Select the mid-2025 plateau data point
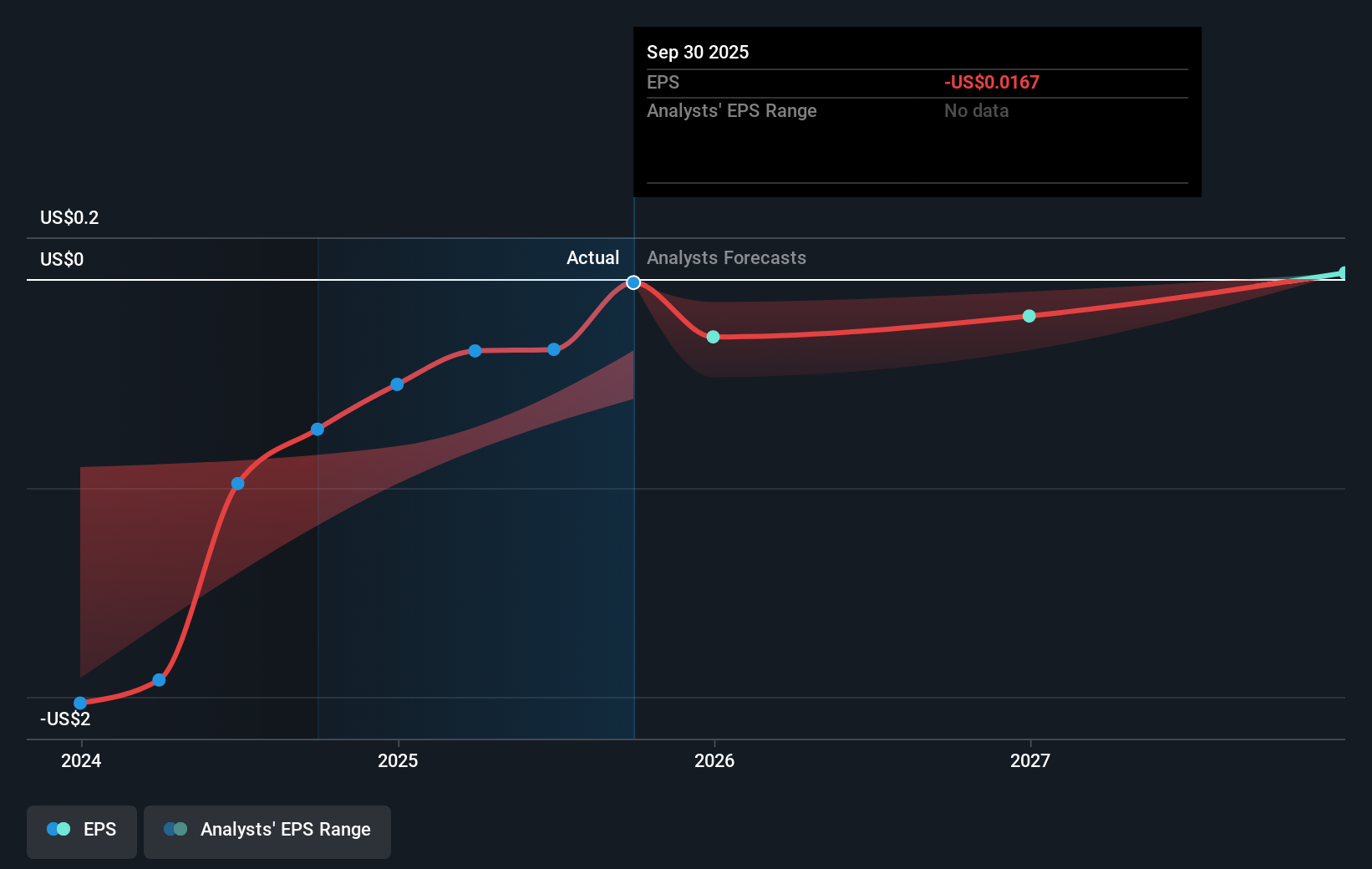Image resolution: width=1372 pixels, height=869 pixels. [474, 350]
